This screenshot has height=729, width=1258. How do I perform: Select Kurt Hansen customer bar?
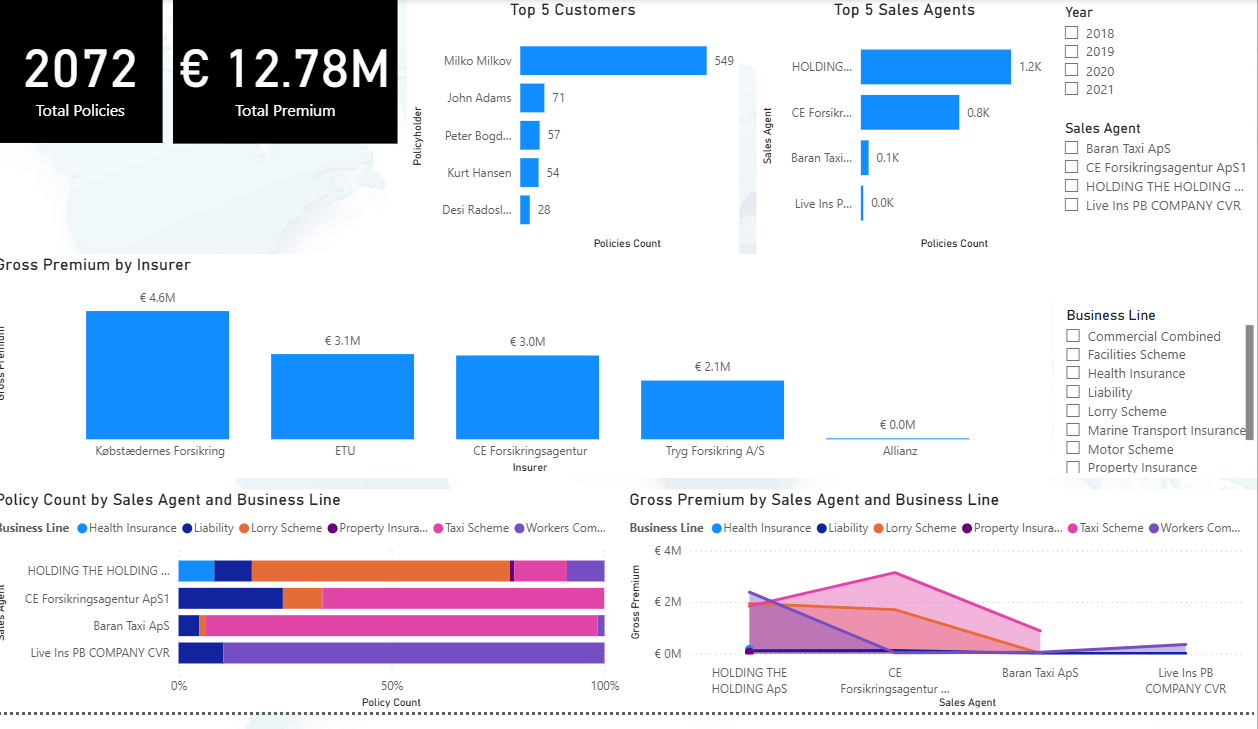[x=529, y=173]
